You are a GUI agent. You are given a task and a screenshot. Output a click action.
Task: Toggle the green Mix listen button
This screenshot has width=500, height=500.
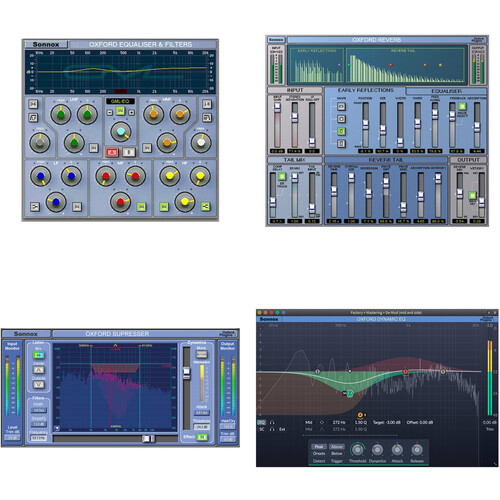(x=39, y=355)
